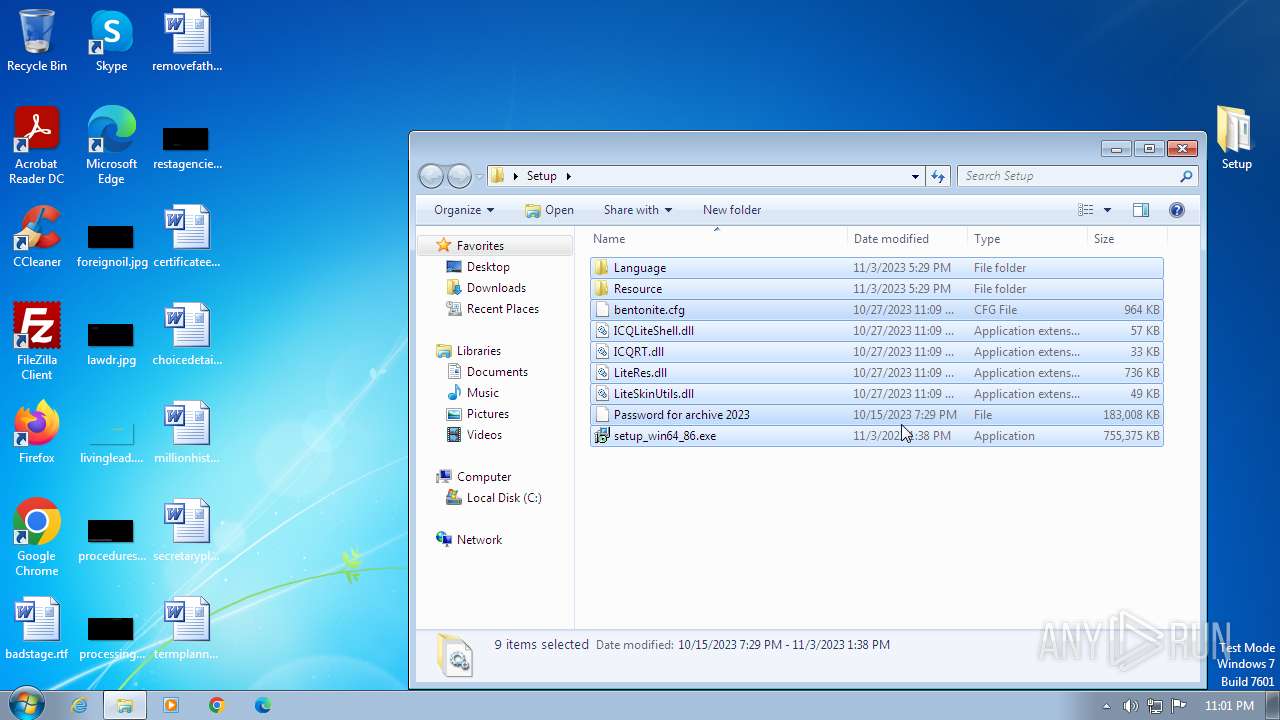The width and height of the screenshot is (1280, 720).
Task: Click the Explorer Forward arrow button
Action: click(459, 176)
